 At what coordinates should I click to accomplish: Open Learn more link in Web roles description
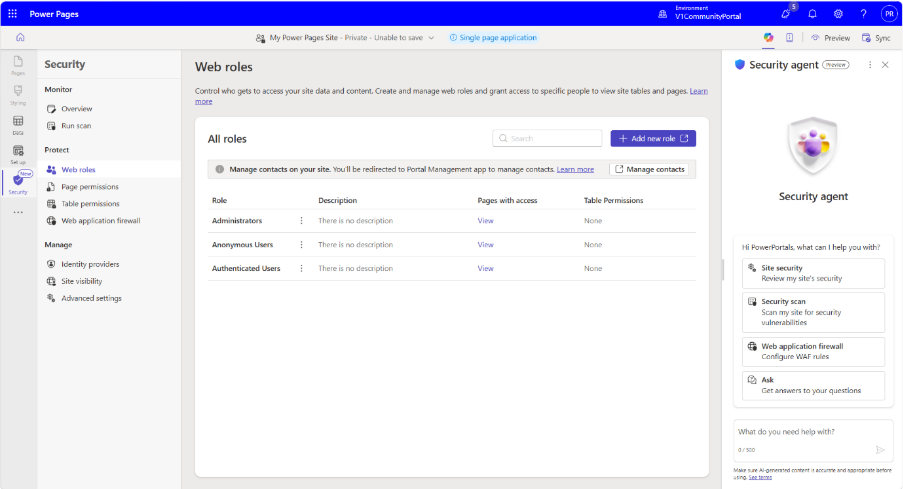pos(699,91)
